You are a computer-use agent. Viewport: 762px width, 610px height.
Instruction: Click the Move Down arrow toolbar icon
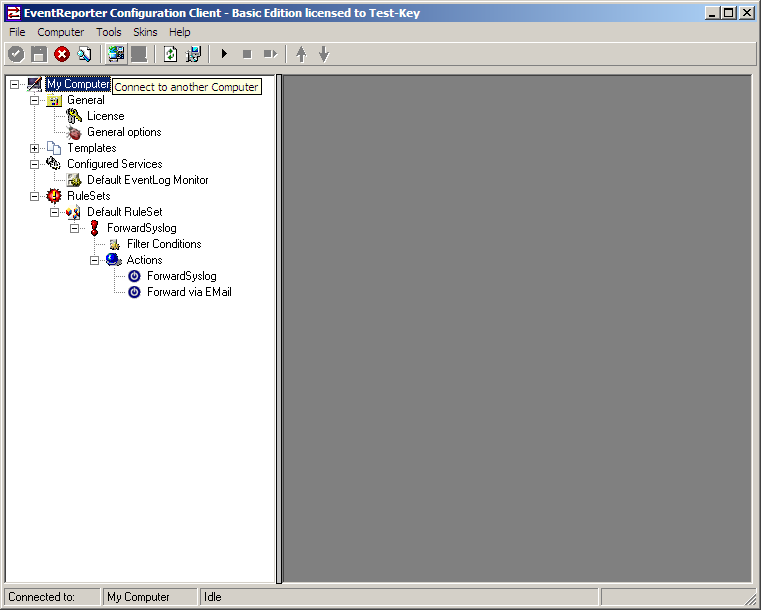click(324, 54)
